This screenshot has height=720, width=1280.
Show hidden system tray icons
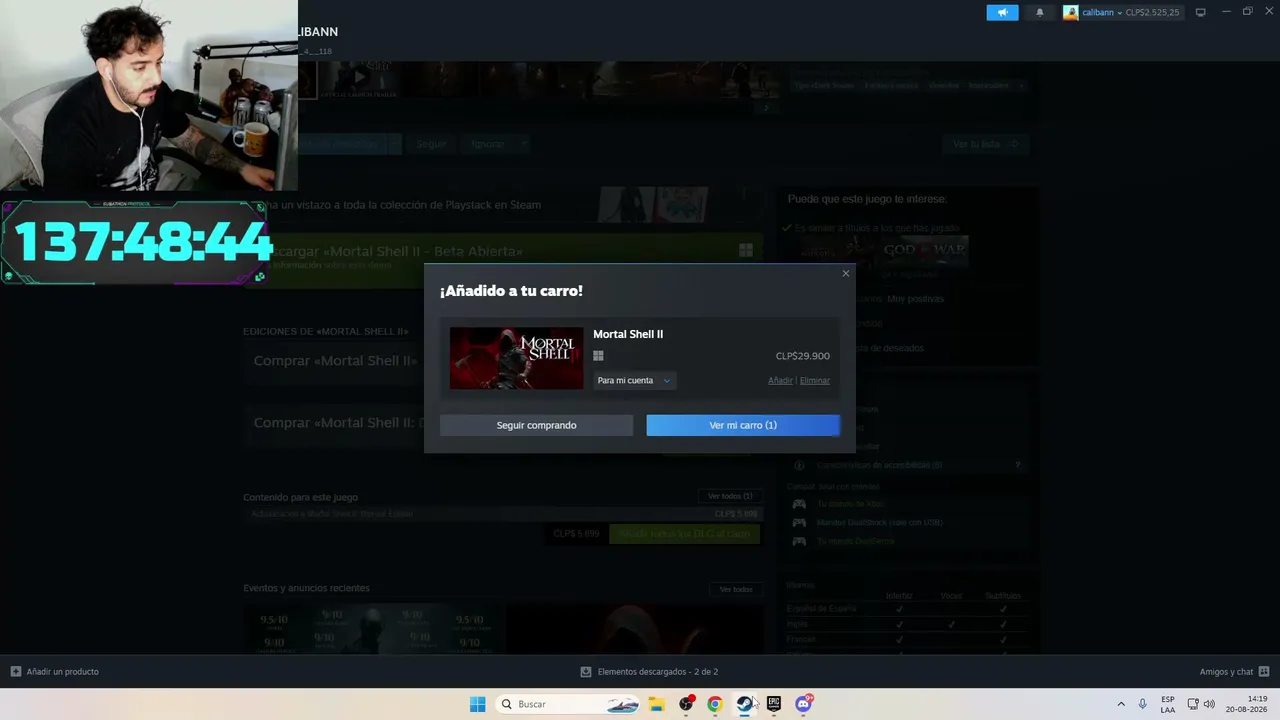[x=1121, y=704]
